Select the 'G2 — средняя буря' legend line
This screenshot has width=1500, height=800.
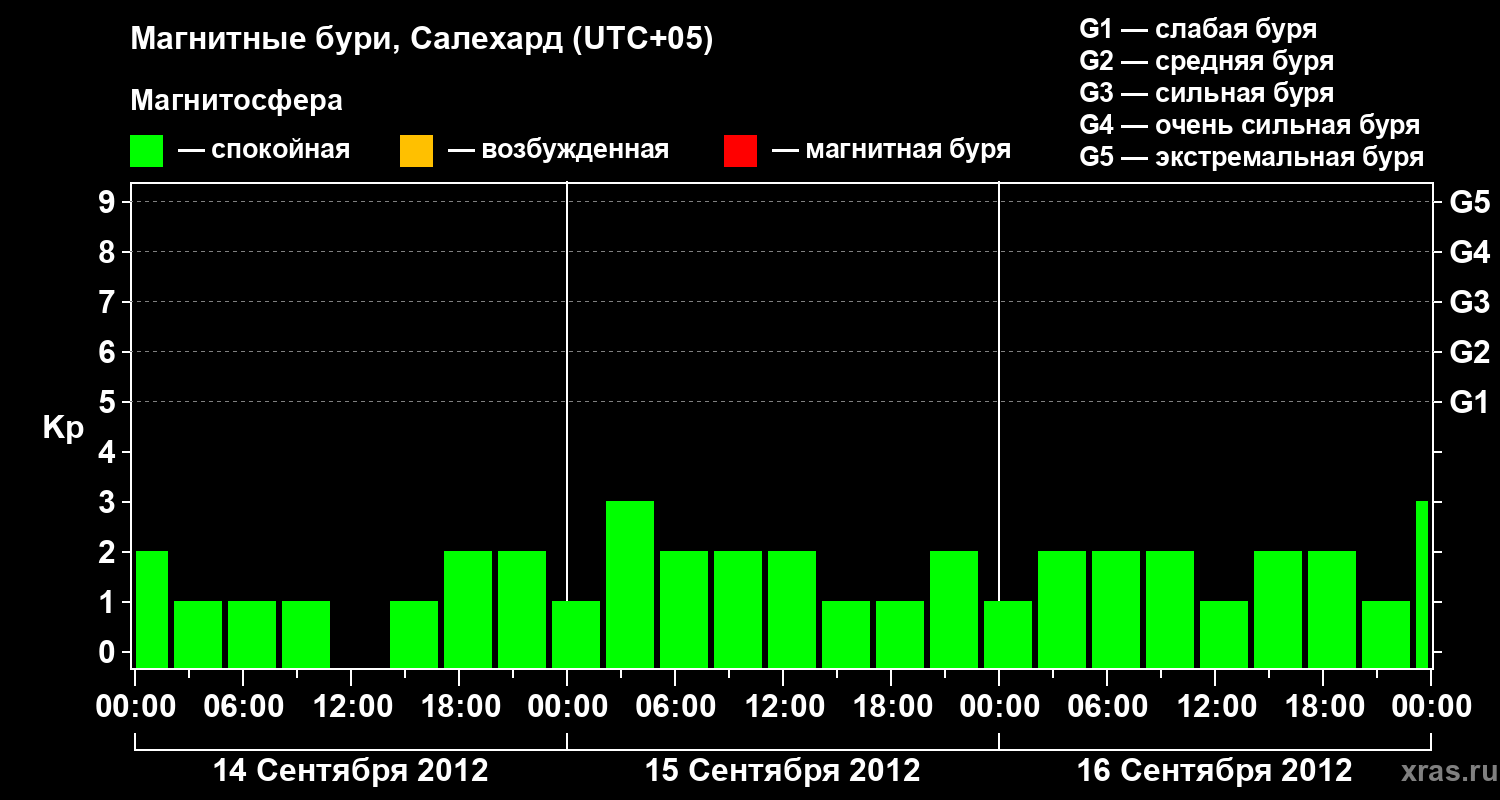1207,61
